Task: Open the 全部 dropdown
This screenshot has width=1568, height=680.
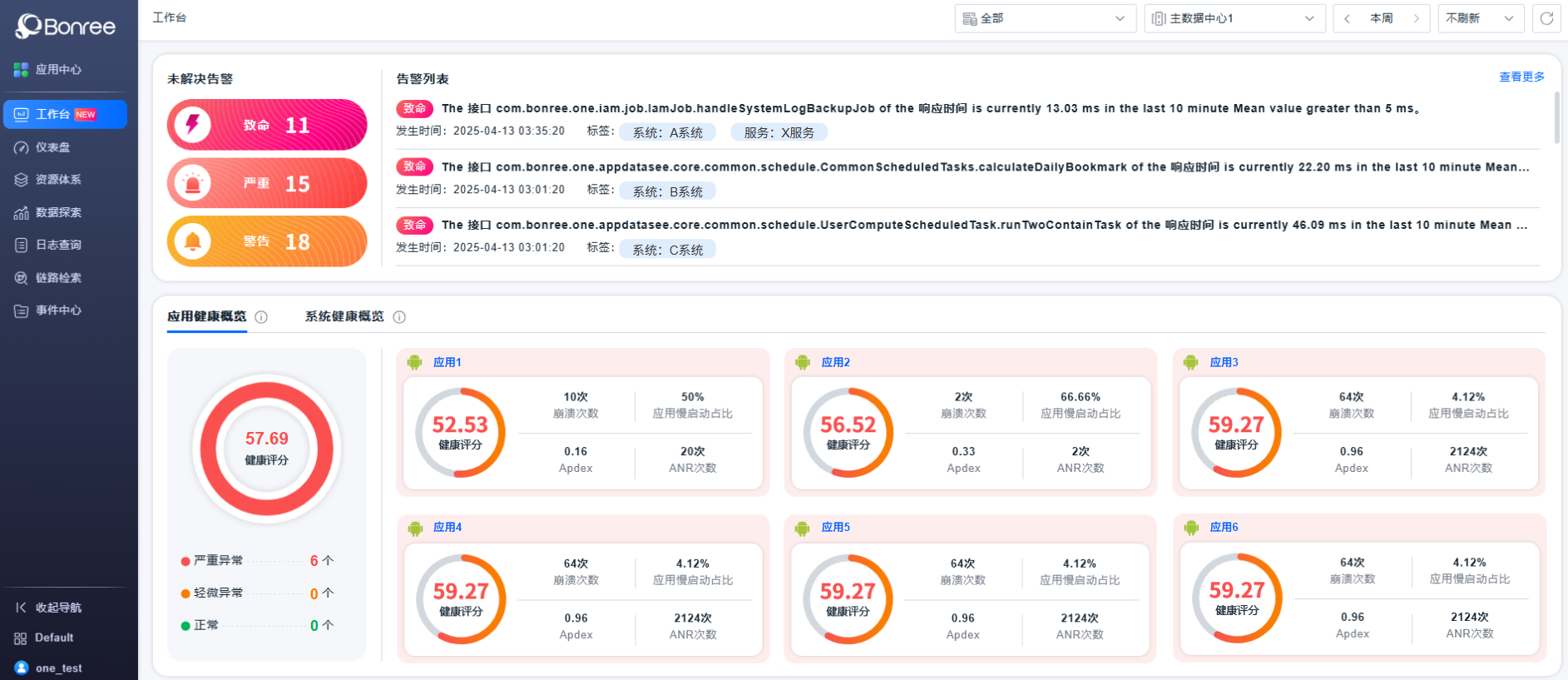Action: point(1045,18)
